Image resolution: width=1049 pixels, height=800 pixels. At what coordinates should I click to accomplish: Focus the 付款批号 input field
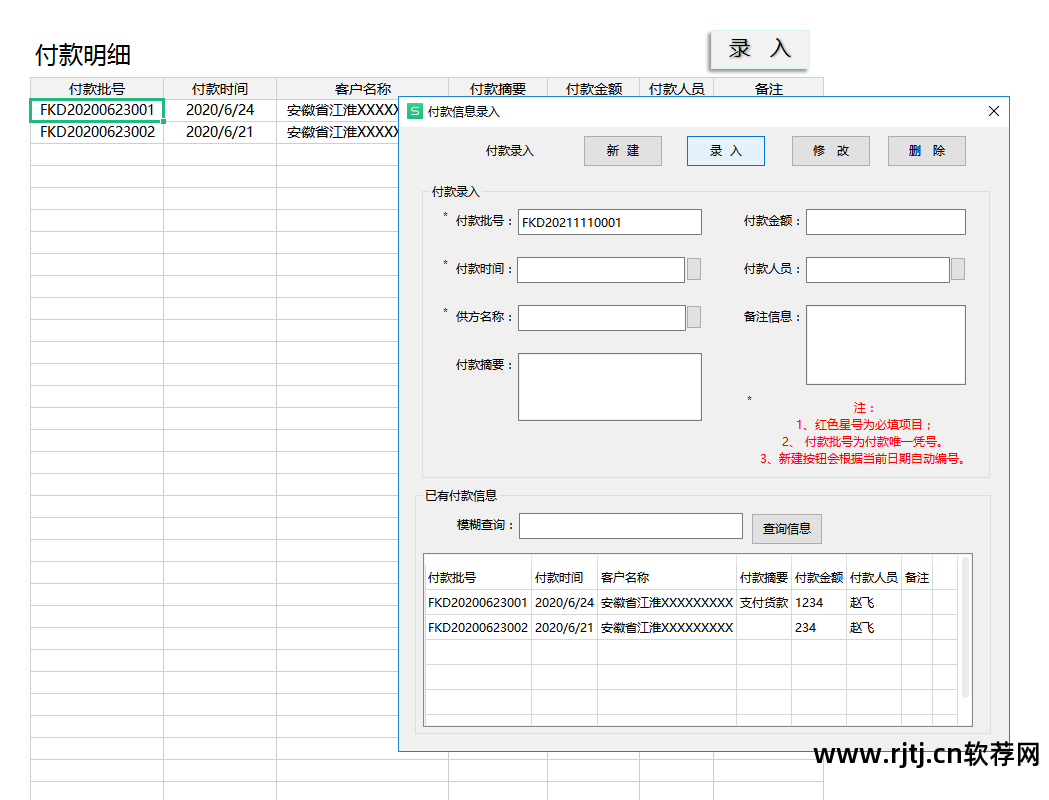[x=609, y=222]
